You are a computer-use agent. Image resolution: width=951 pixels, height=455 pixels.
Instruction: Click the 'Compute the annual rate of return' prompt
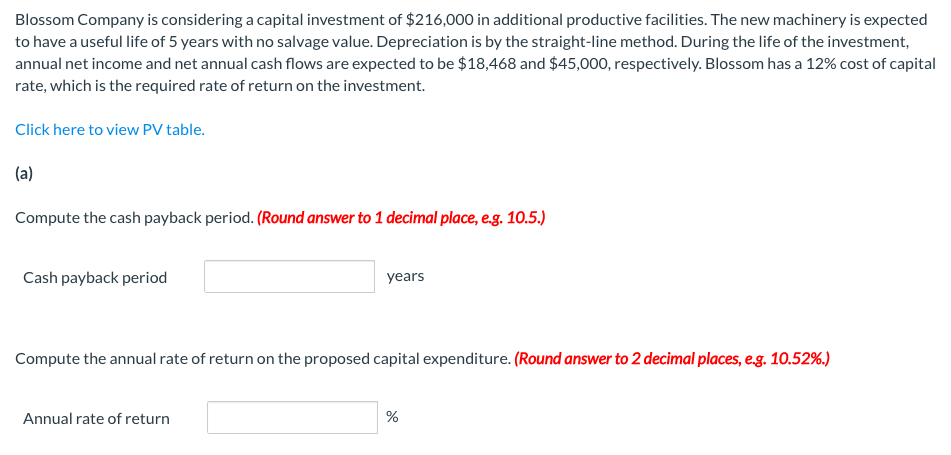(x=262, y=358)
